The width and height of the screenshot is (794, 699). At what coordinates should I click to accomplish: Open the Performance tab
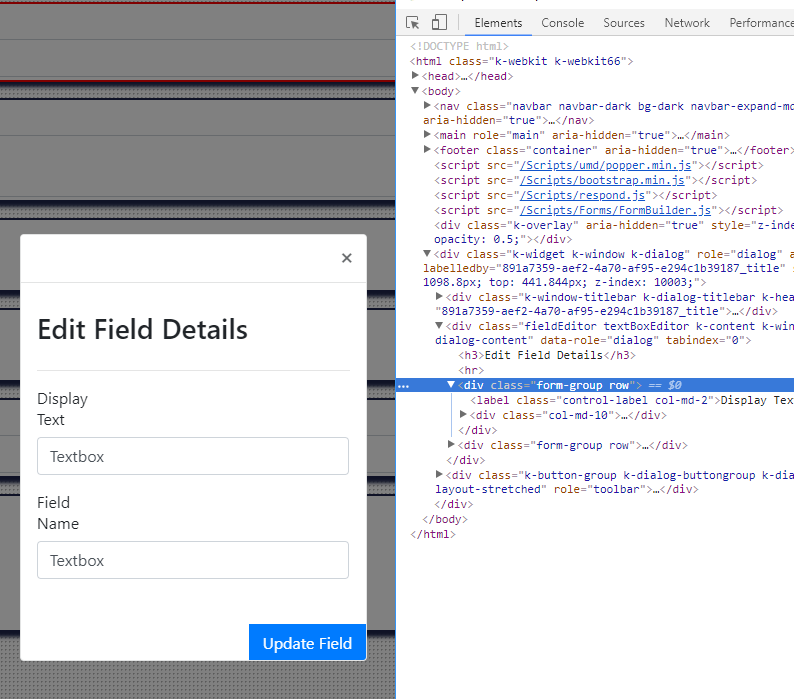[x=761, y=23]
